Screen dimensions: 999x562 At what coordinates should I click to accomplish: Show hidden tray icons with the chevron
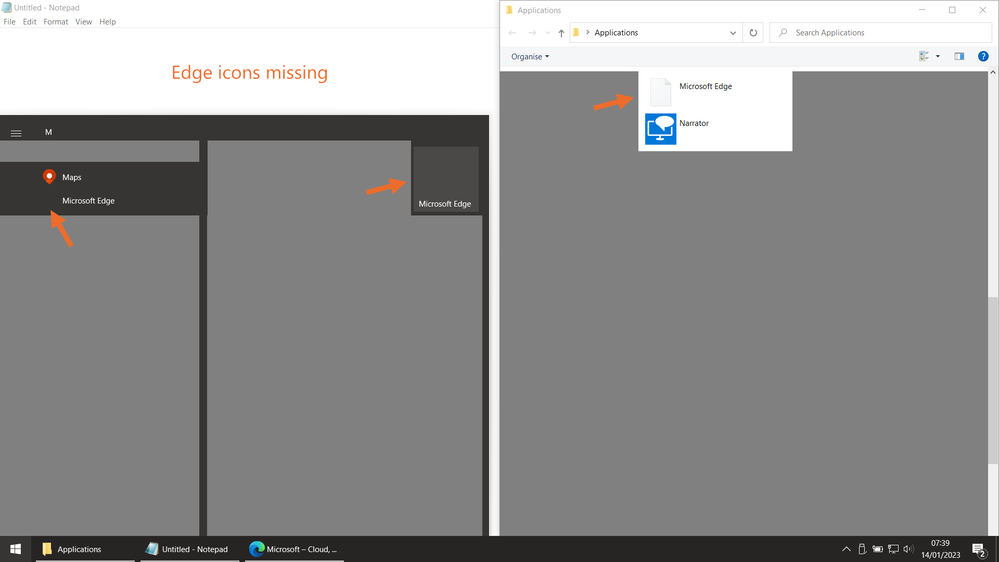[846, 549]
